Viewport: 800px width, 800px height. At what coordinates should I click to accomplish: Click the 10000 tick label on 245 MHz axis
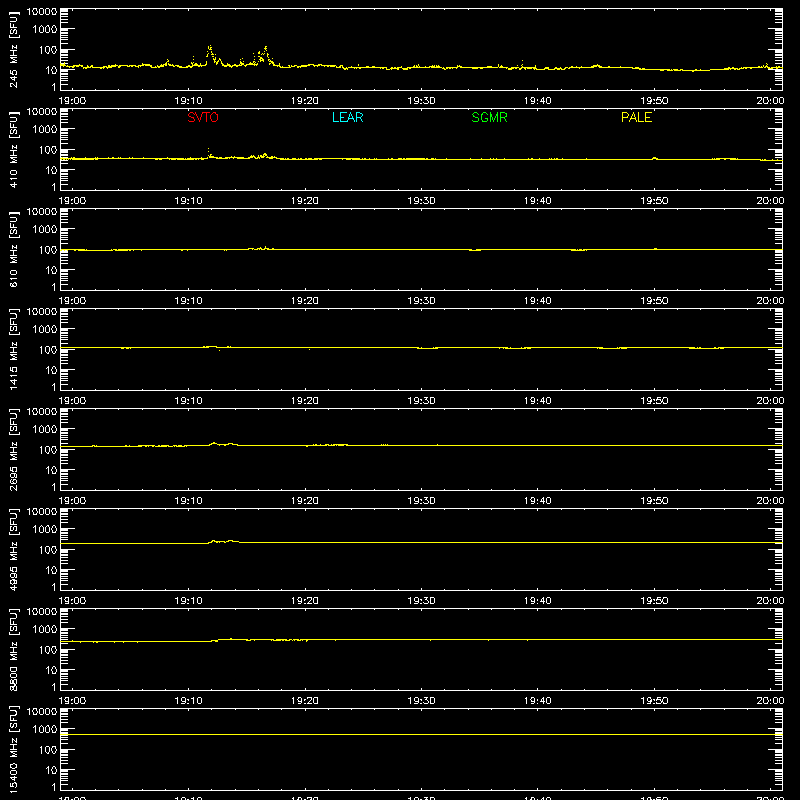click(42, 12)
